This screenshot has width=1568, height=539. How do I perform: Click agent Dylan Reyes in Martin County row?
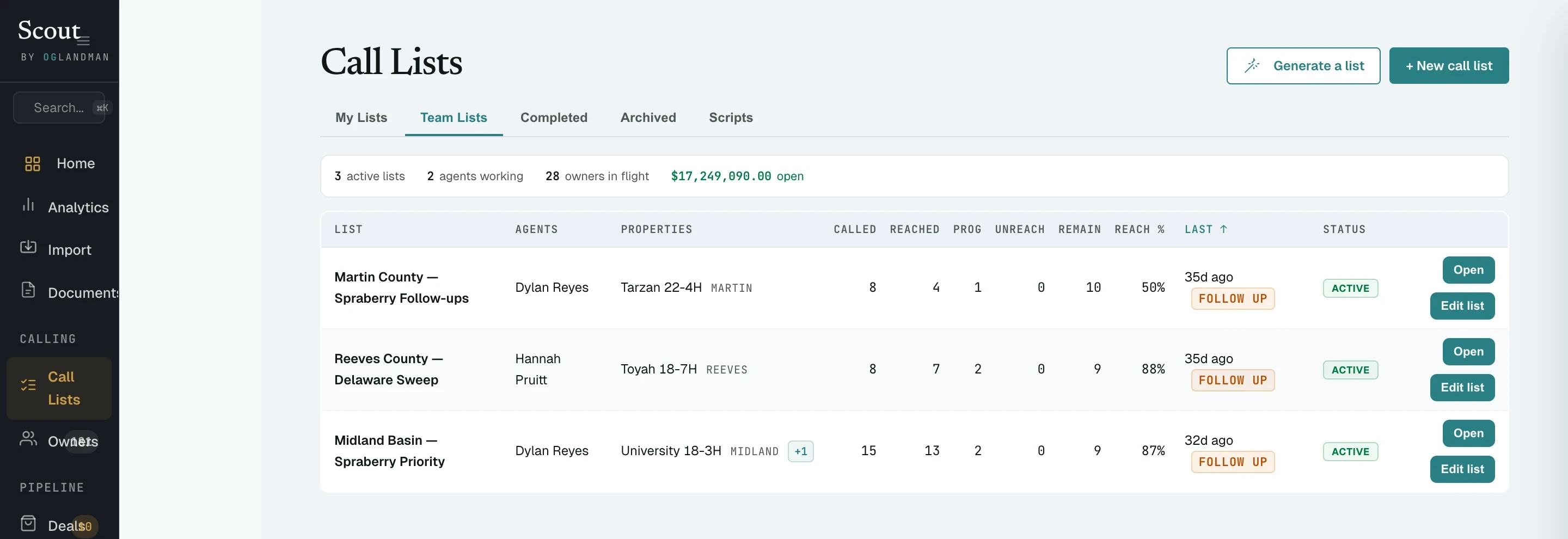coord(552,288)
